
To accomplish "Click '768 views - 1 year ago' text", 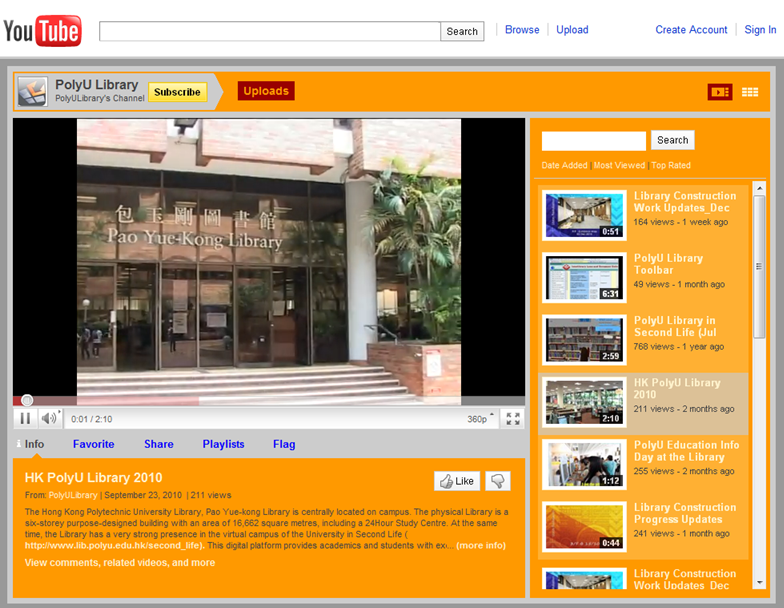I will point(678,346).
